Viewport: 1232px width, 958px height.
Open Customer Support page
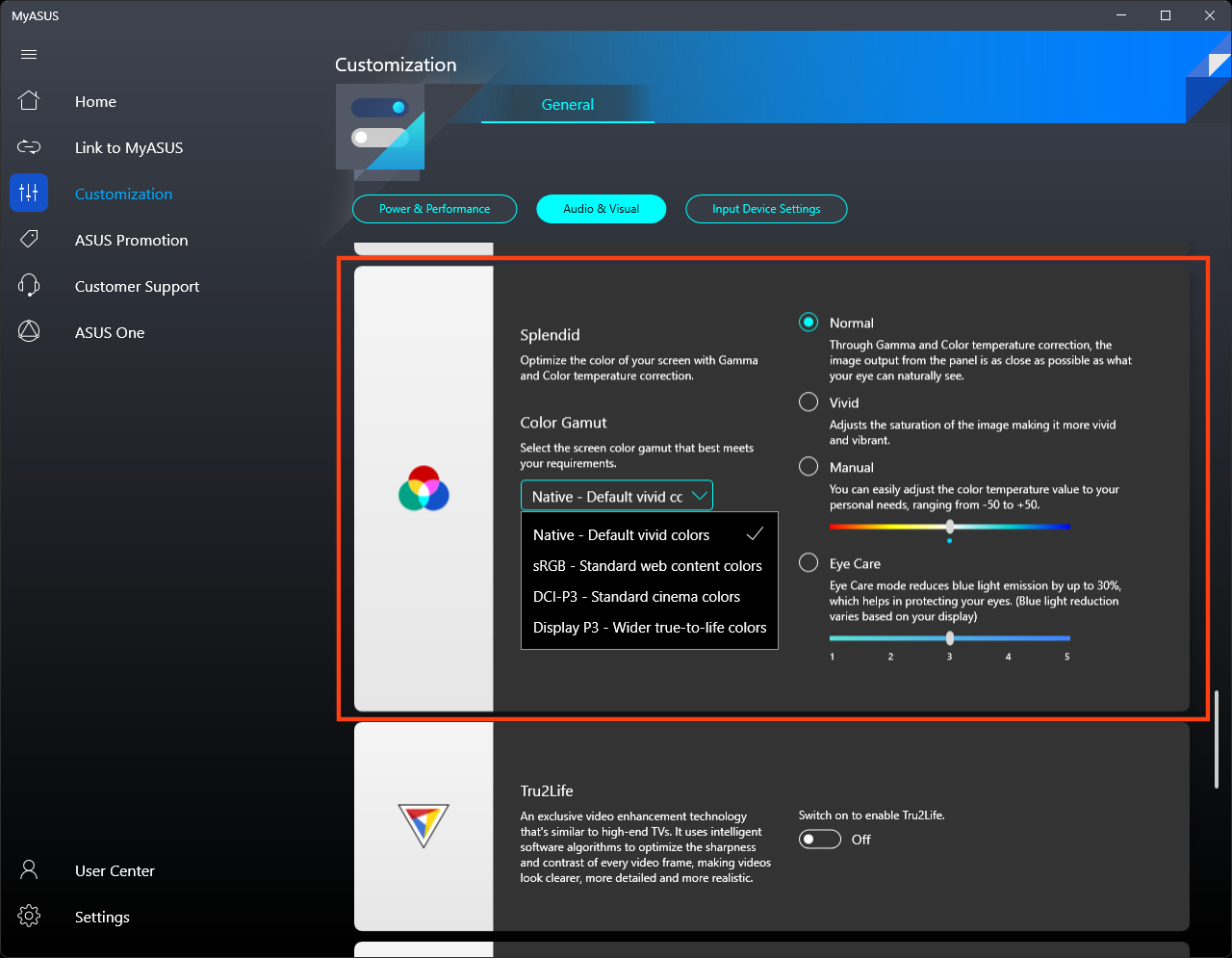click(138, 286)
